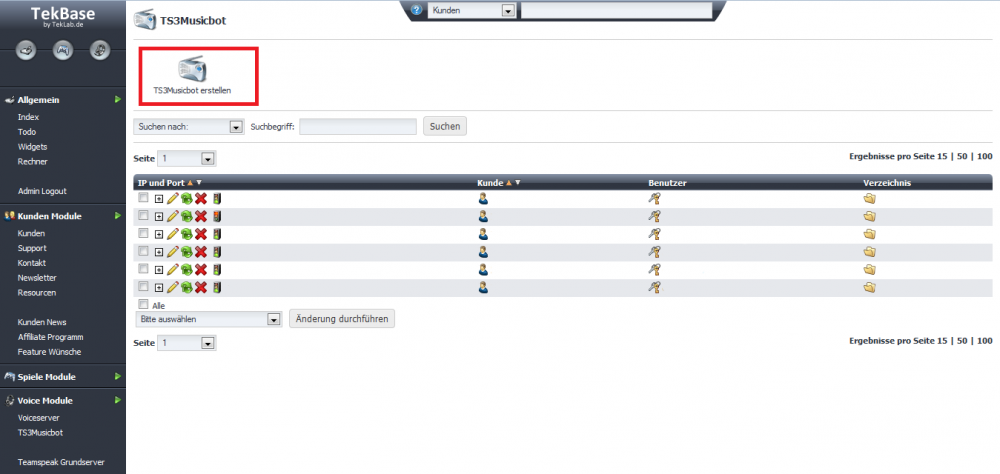Open the upper Seite page dropdown
The height and width of the screenshot is (474, 1000).
187,158
